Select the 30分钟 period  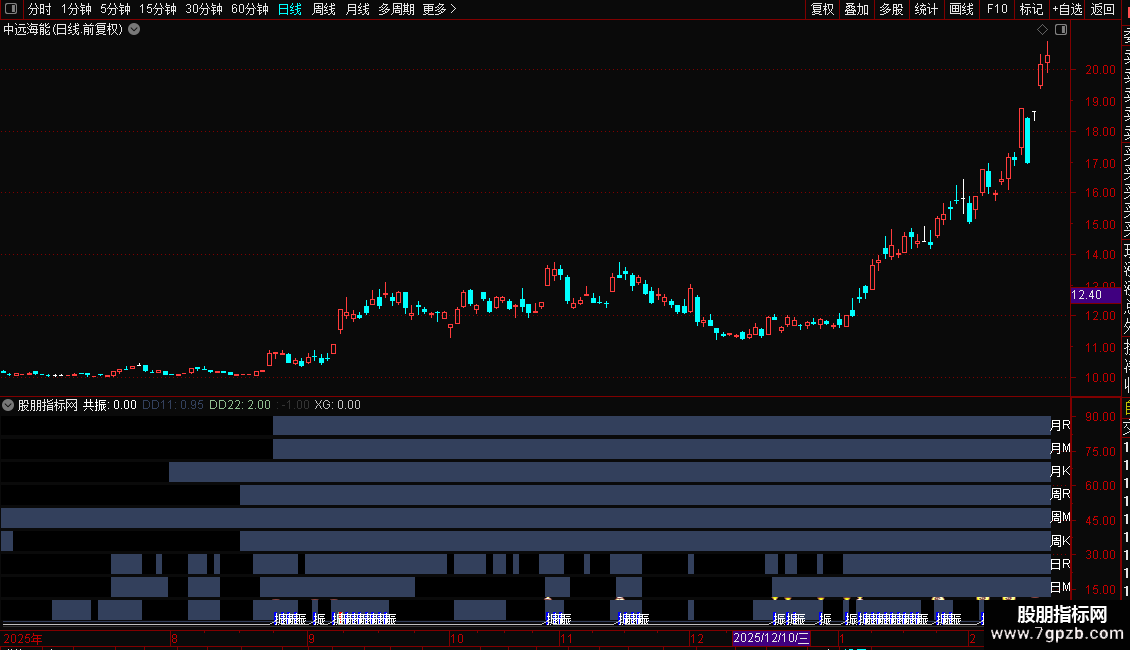click(x=203, y=9)
